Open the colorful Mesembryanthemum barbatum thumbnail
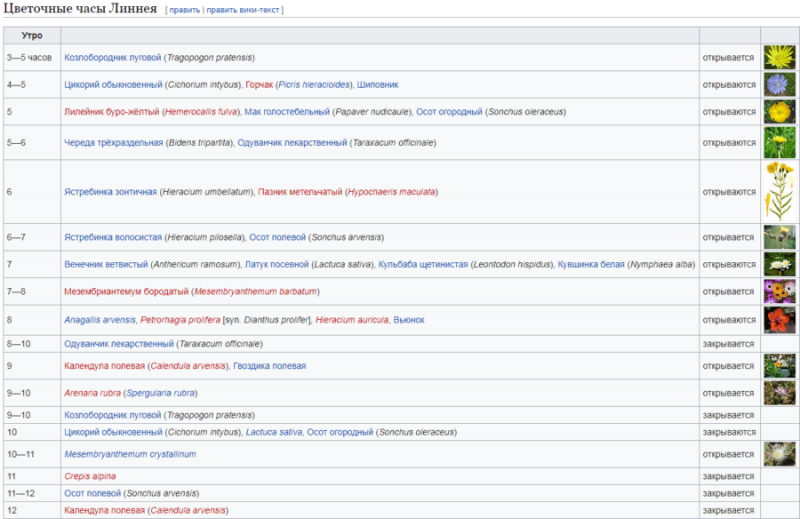The width and height of the screenshot is (800, 519). (x=780, y=291)
